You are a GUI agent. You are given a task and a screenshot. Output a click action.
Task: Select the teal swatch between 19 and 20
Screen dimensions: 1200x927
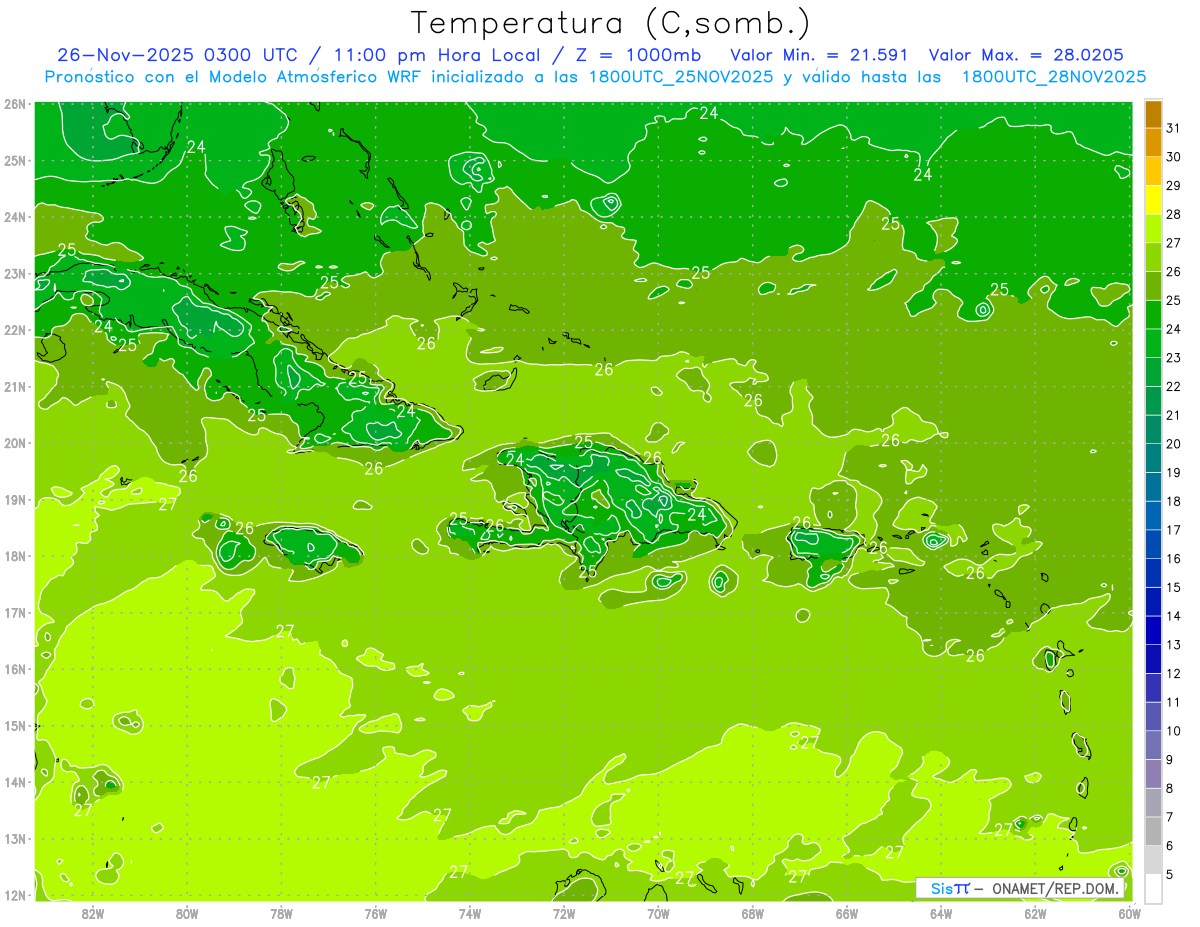coord(1153,459)
